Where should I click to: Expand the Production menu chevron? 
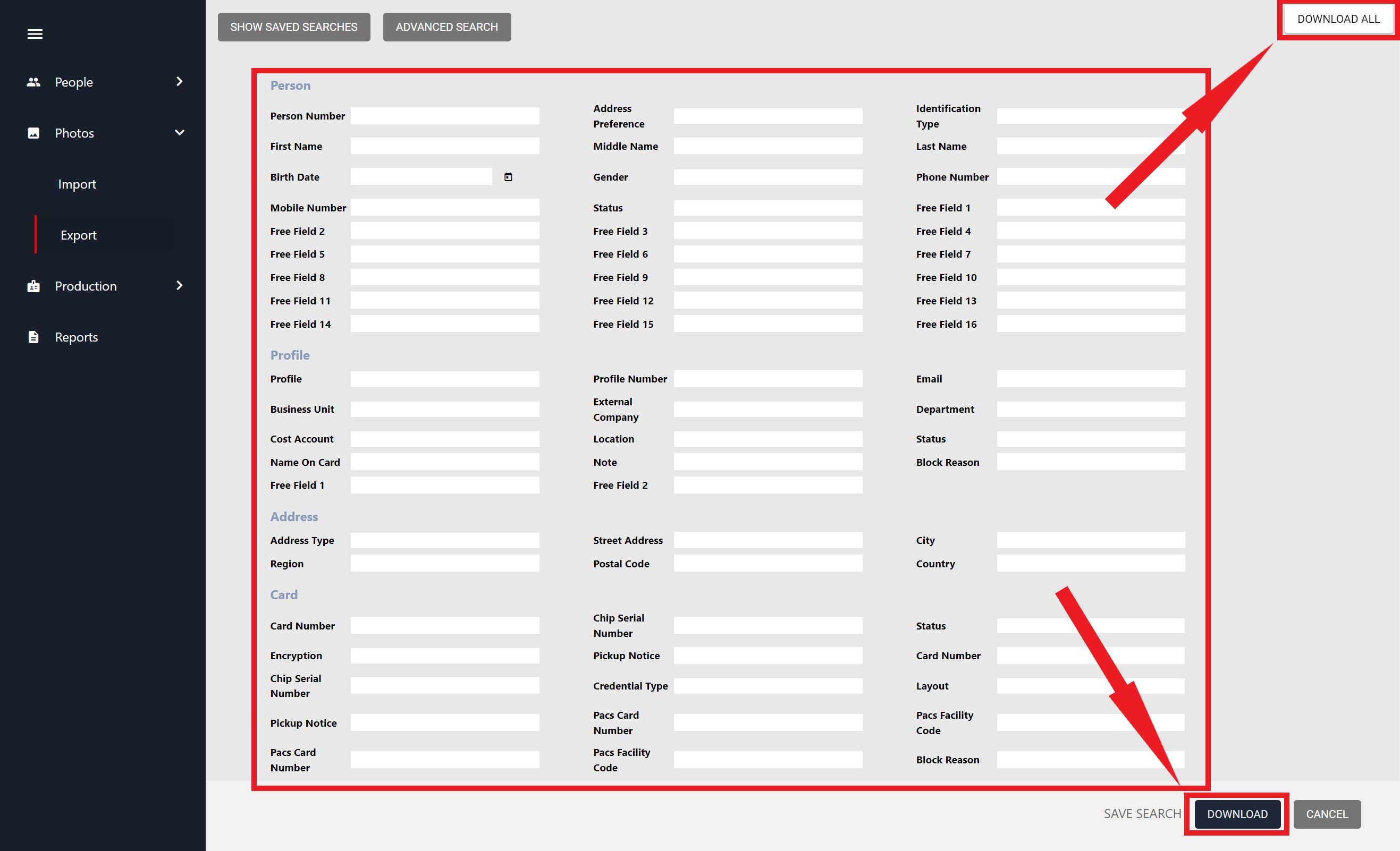point(180,285)
